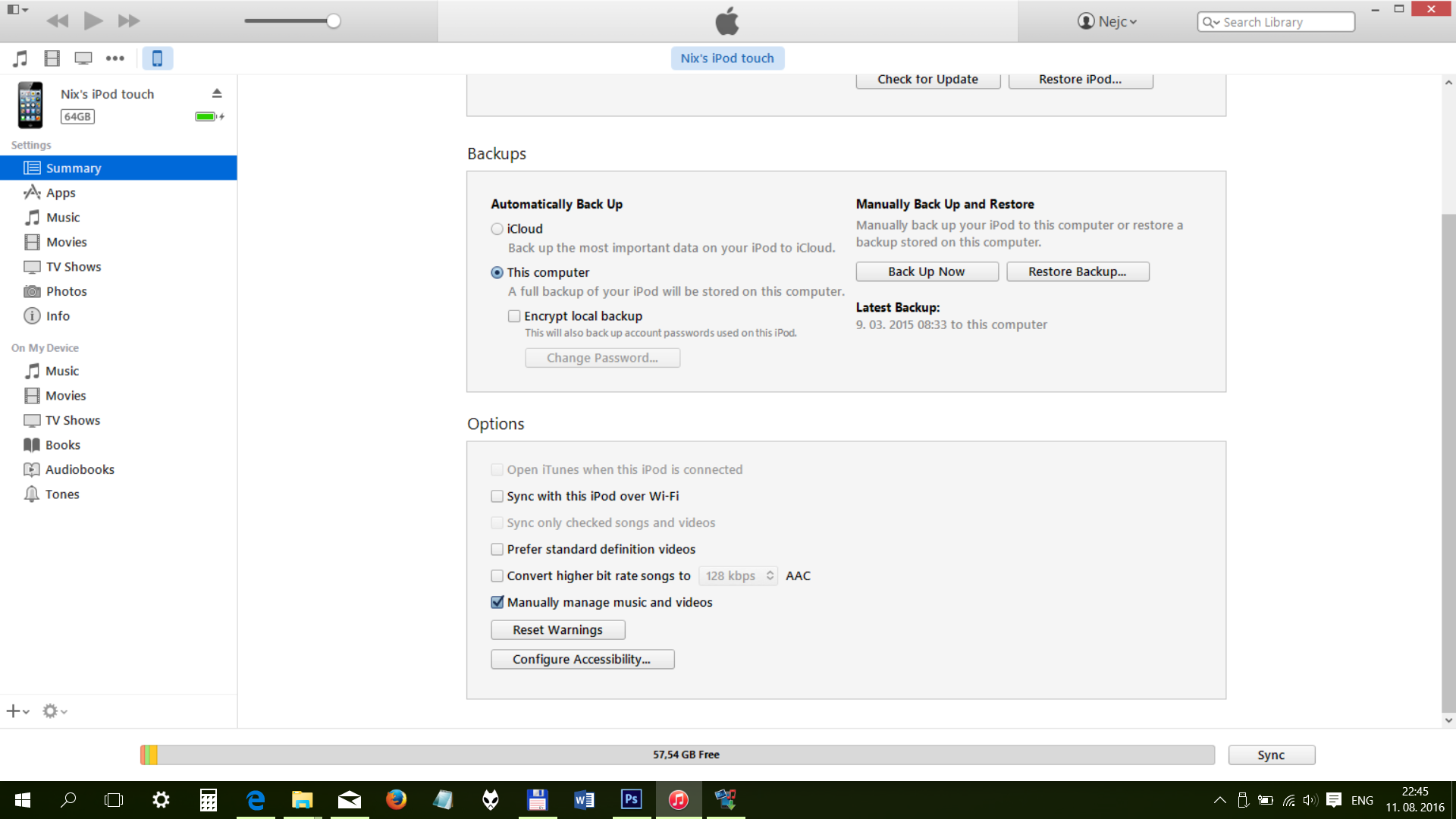This screenshot has width=1456, height=819.
Task: Toggle Open iTunes when iPod connected
Action: [x=497, y=469]
